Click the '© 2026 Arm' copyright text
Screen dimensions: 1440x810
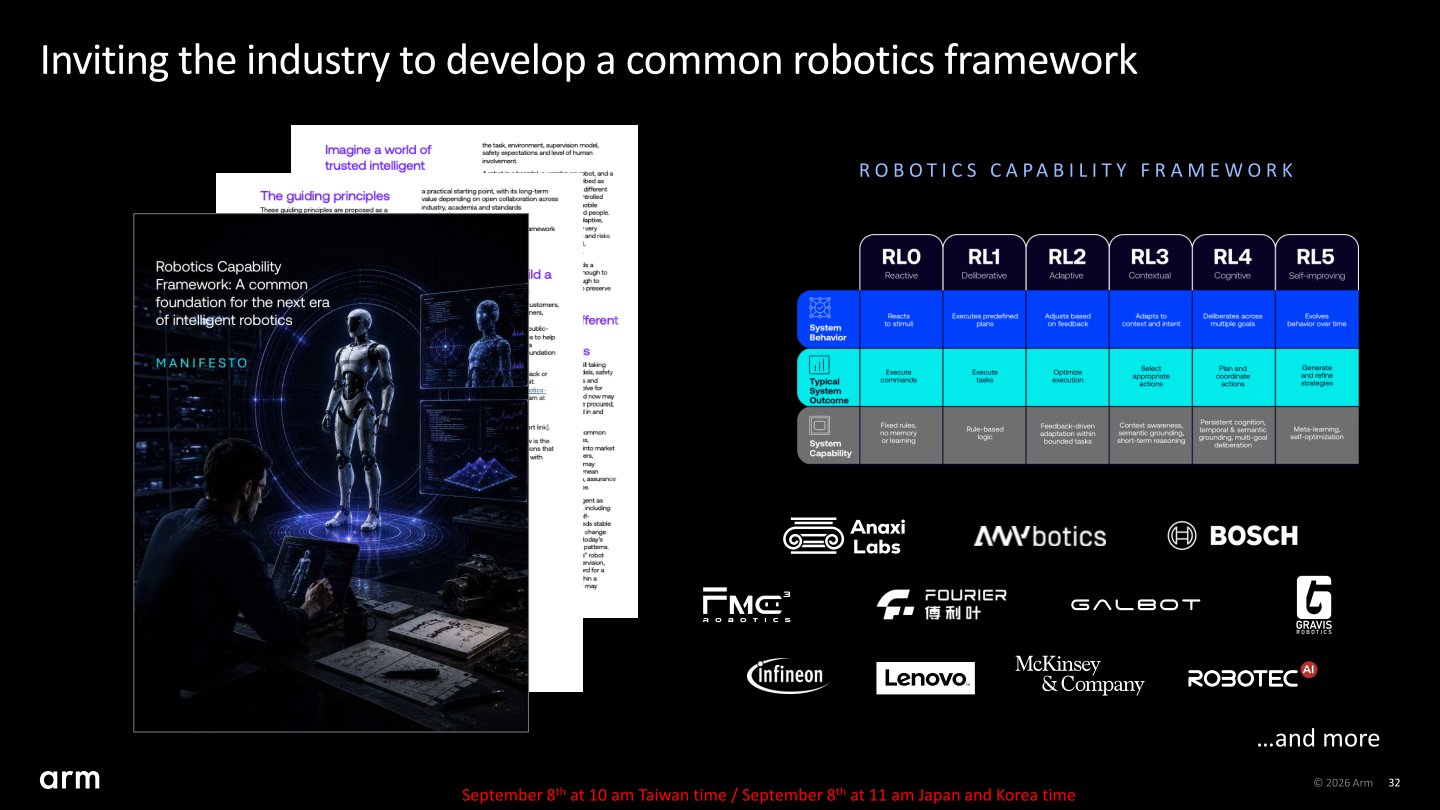(x=1342, y=782)
